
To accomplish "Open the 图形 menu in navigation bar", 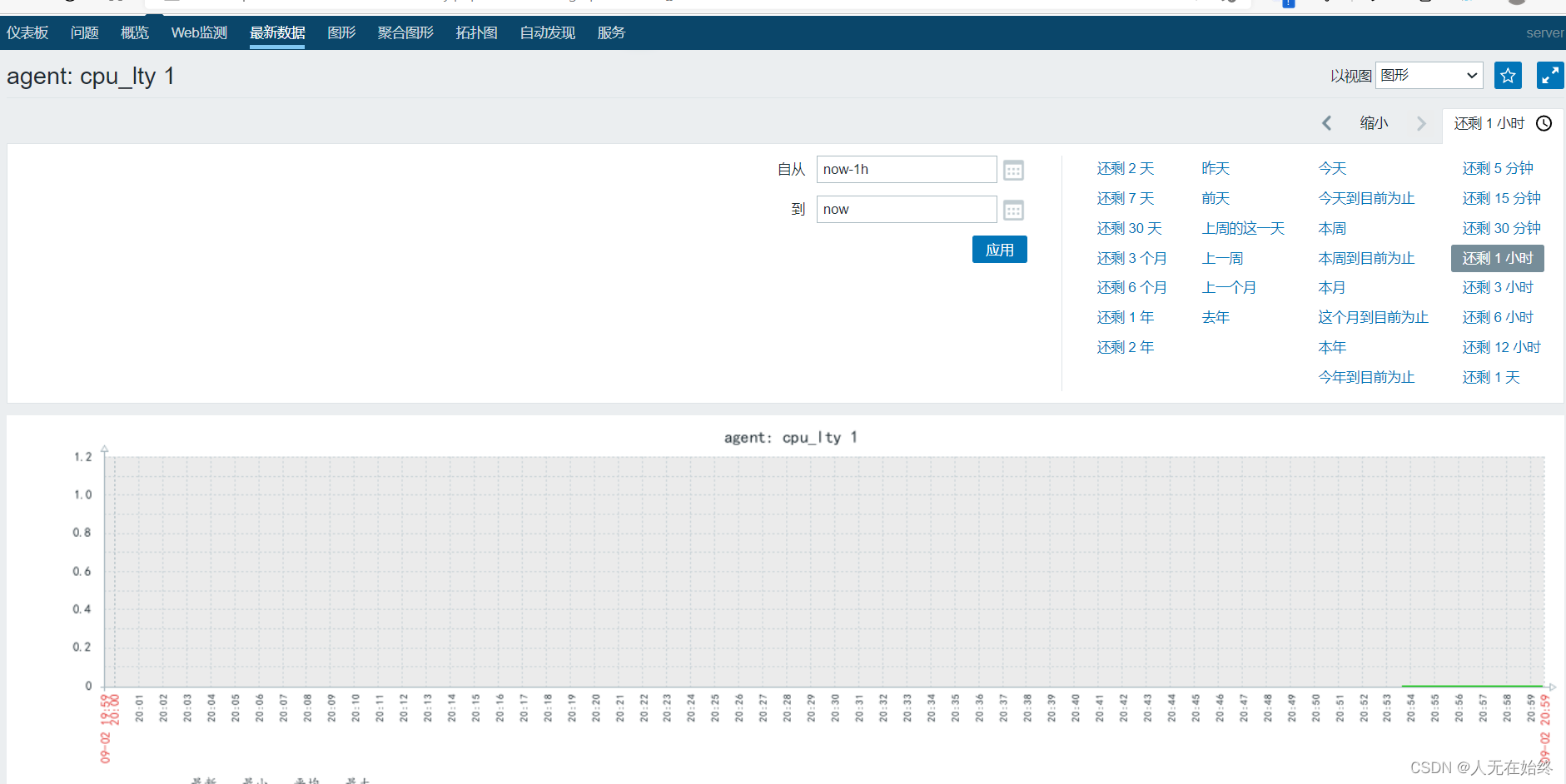I will click(x=341, y=32).
